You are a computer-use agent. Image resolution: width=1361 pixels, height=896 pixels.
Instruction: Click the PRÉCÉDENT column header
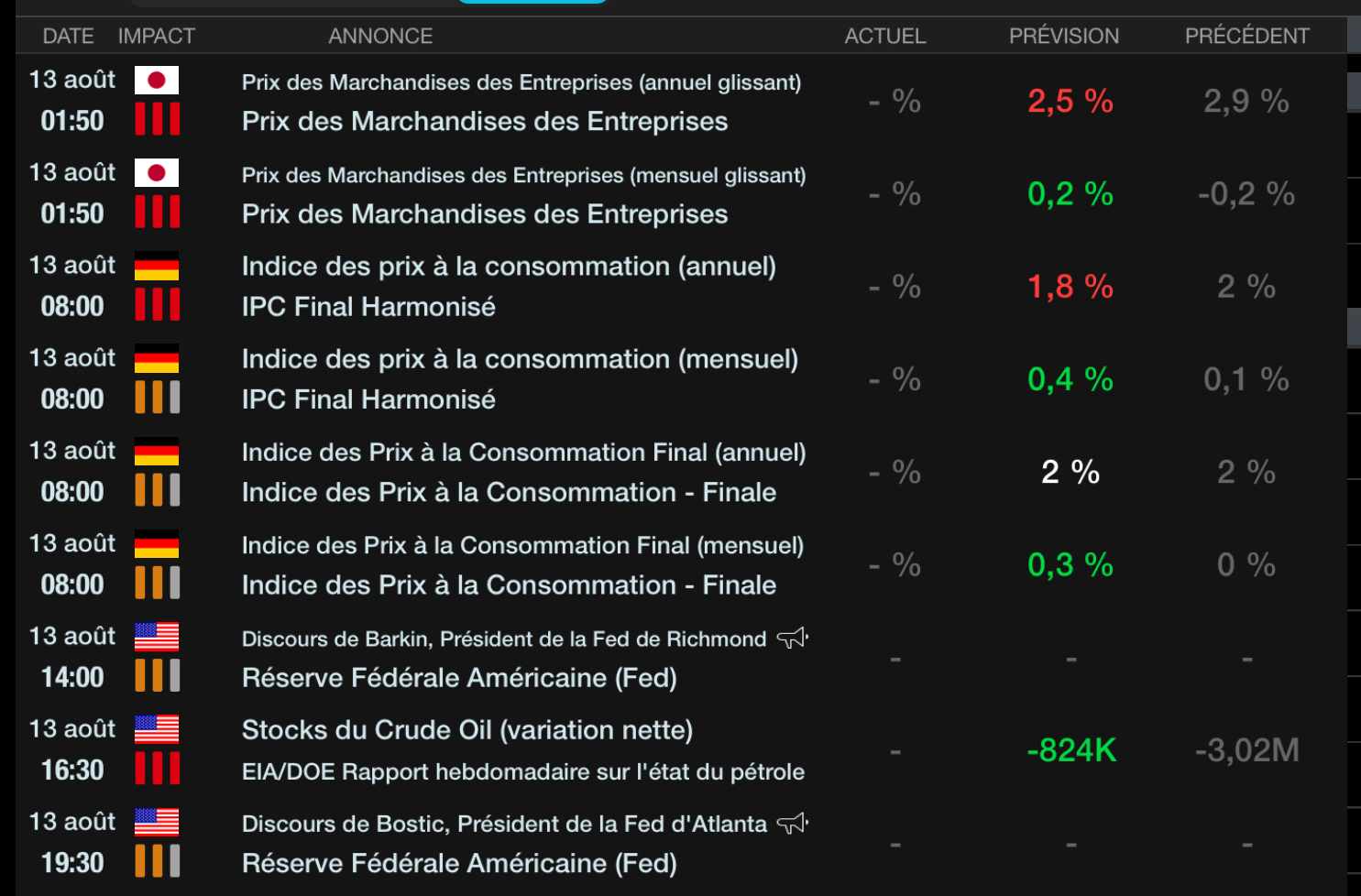[1246, 36]
